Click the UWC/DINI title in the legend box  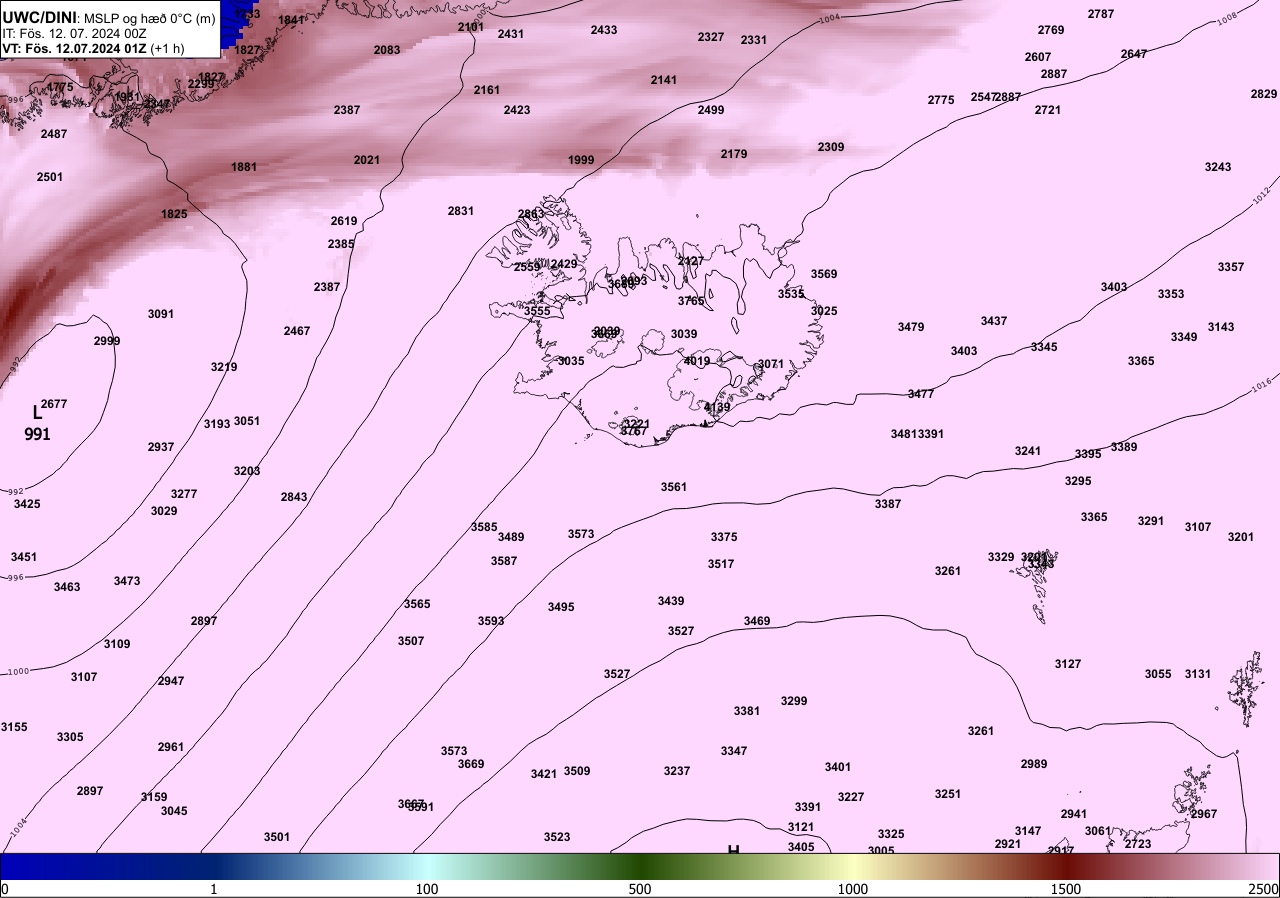pos(39,17)
